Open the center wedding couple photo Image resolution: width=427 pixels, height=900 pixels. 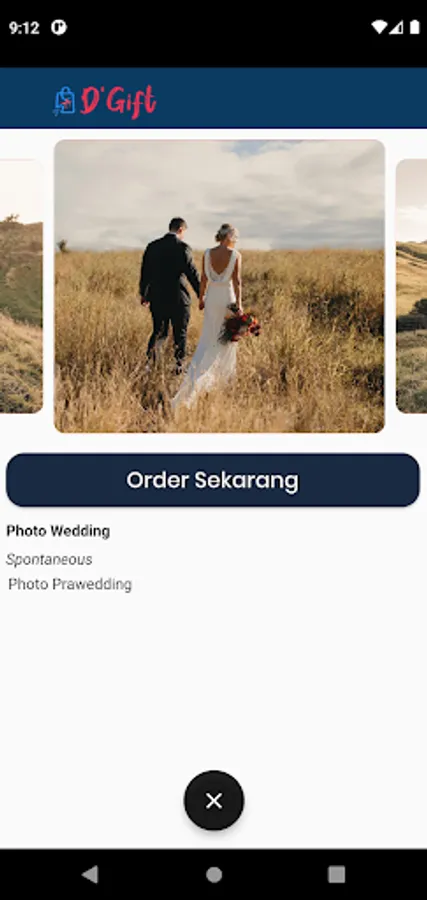click(219, 286)
